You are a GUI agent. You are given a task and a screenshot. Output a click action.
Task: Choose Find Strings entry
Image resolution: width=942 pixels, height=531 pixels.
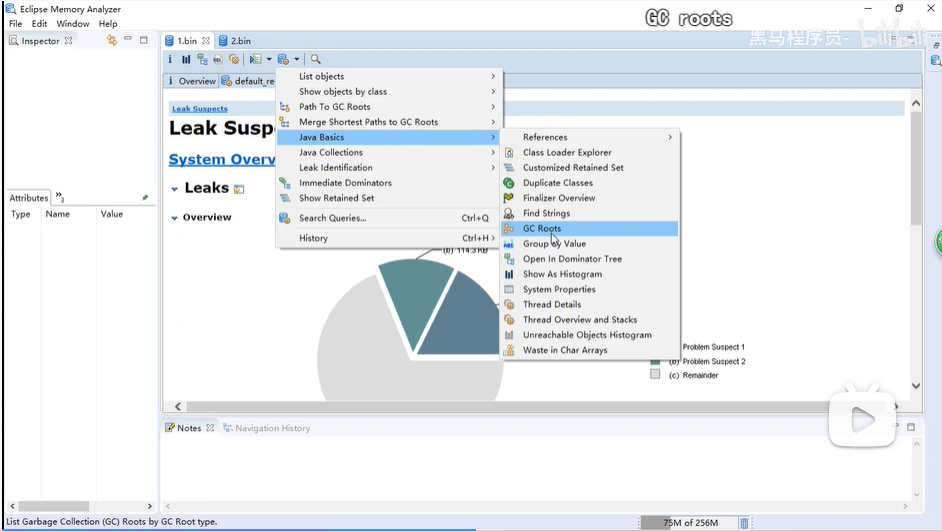click(x=589, y=213)
